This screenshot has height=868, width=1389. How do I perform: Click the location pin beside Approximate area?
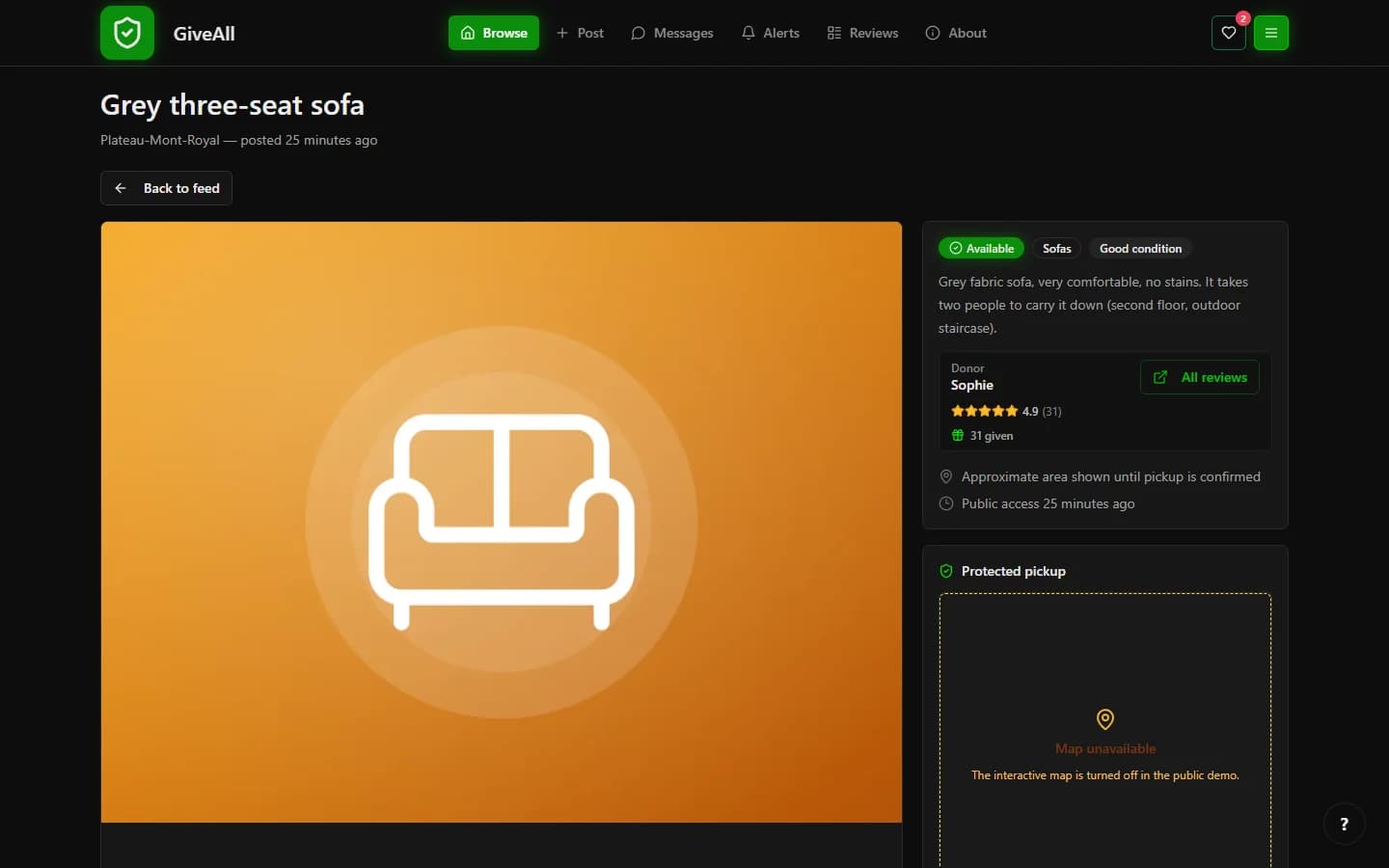(946, 476)
